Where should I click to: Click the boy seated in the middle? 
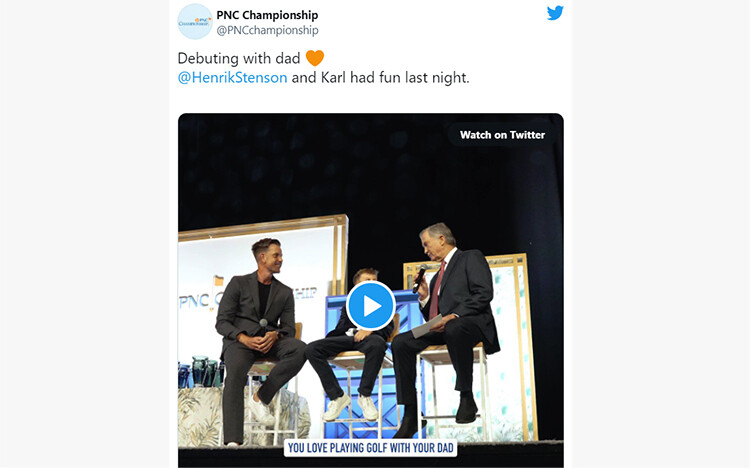pos(351,345)
